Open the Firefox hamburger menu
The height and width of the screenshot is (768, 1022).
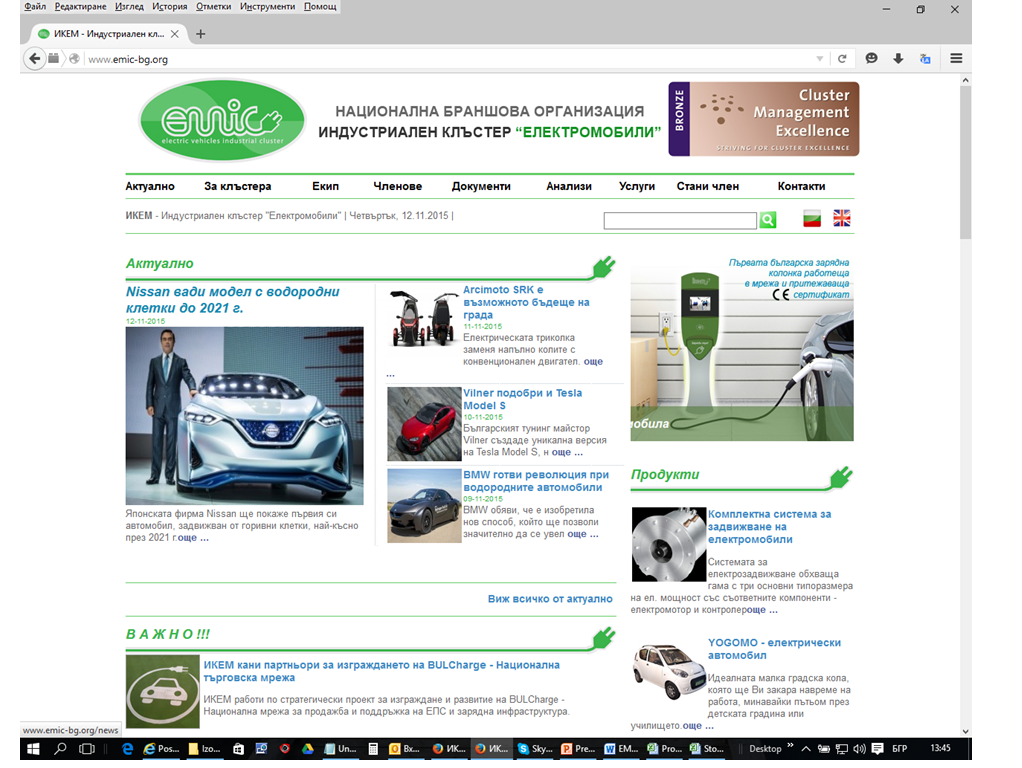(956, 59)
